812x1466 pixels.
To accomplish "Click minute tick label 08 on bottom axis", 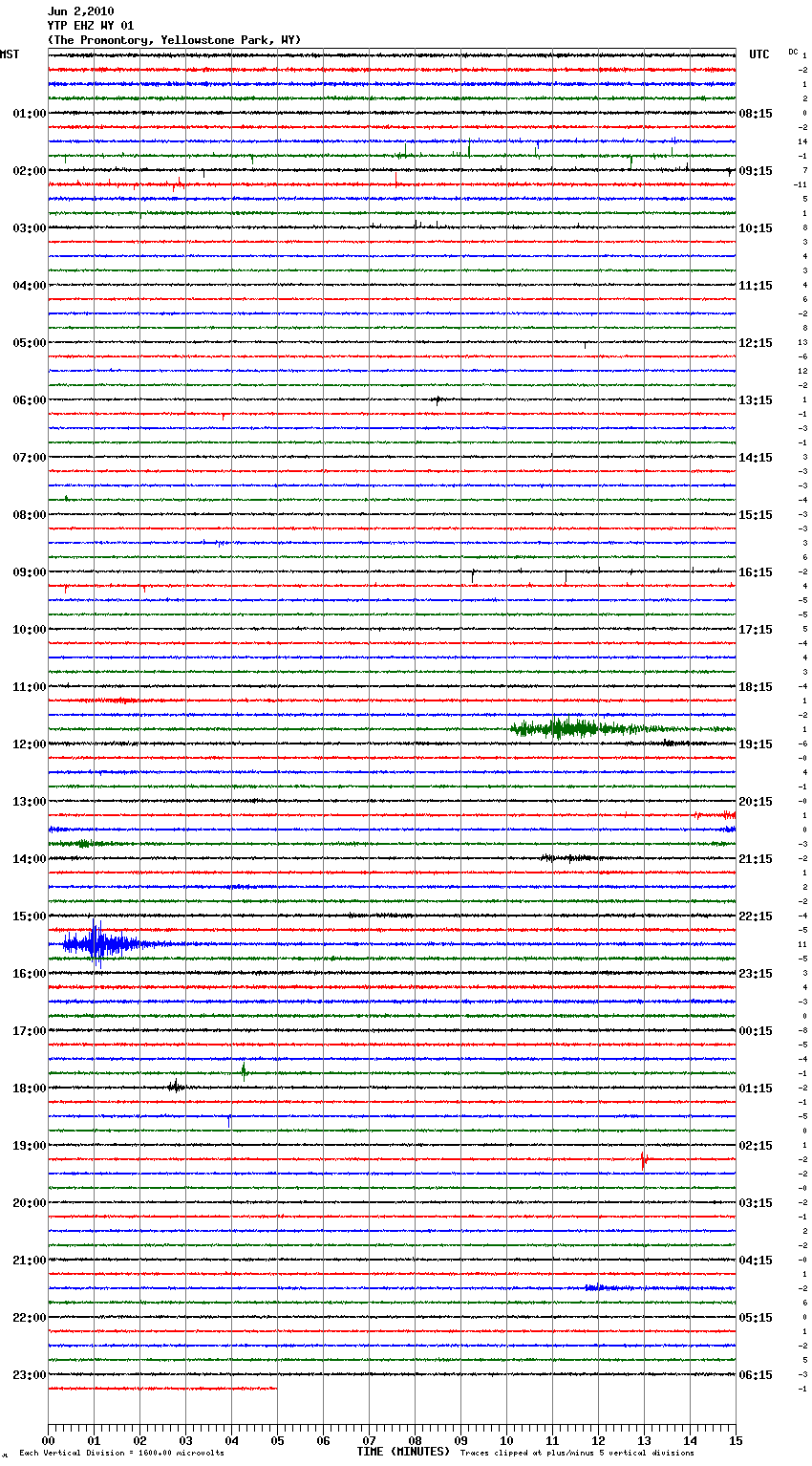I will 415,1440.
